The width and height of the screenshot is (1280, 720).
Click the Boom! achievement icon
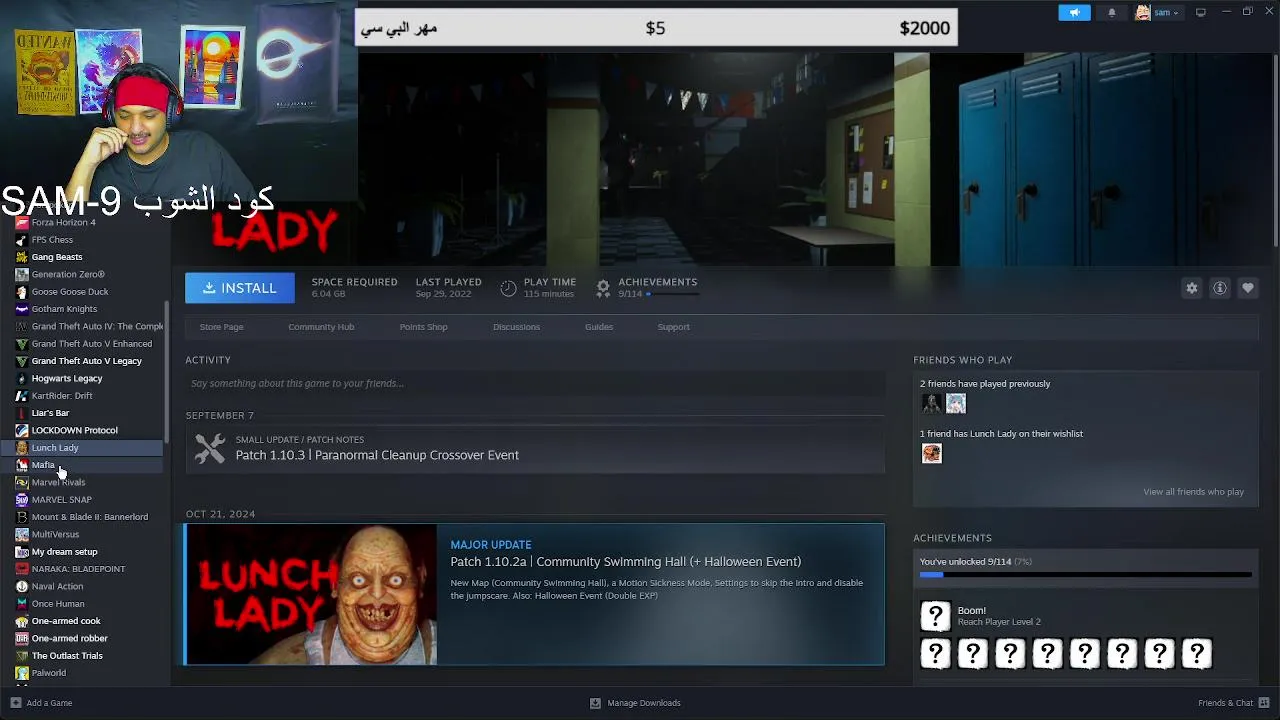point(935,616)
